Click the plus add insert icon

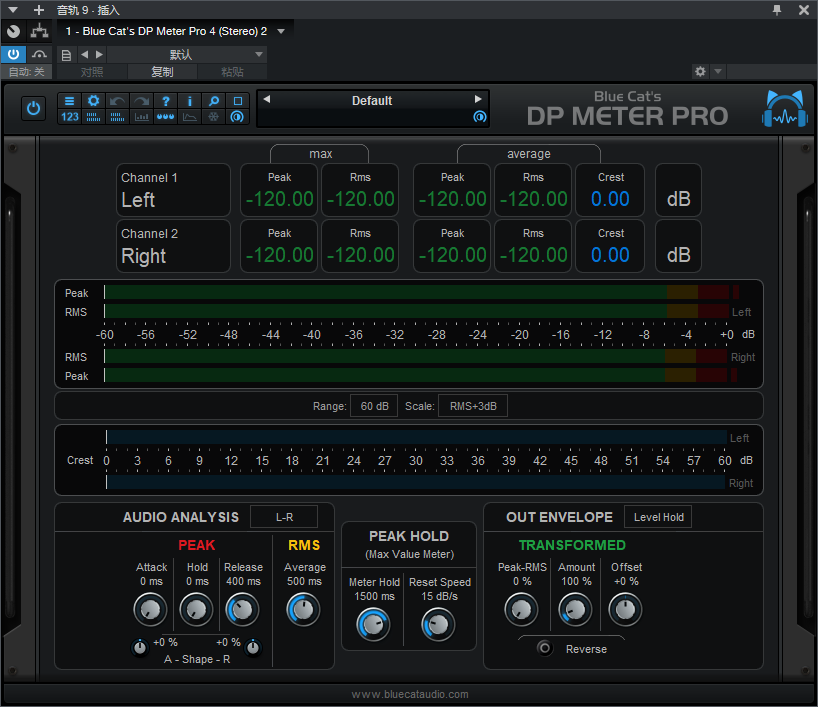(x=39, y=10)
